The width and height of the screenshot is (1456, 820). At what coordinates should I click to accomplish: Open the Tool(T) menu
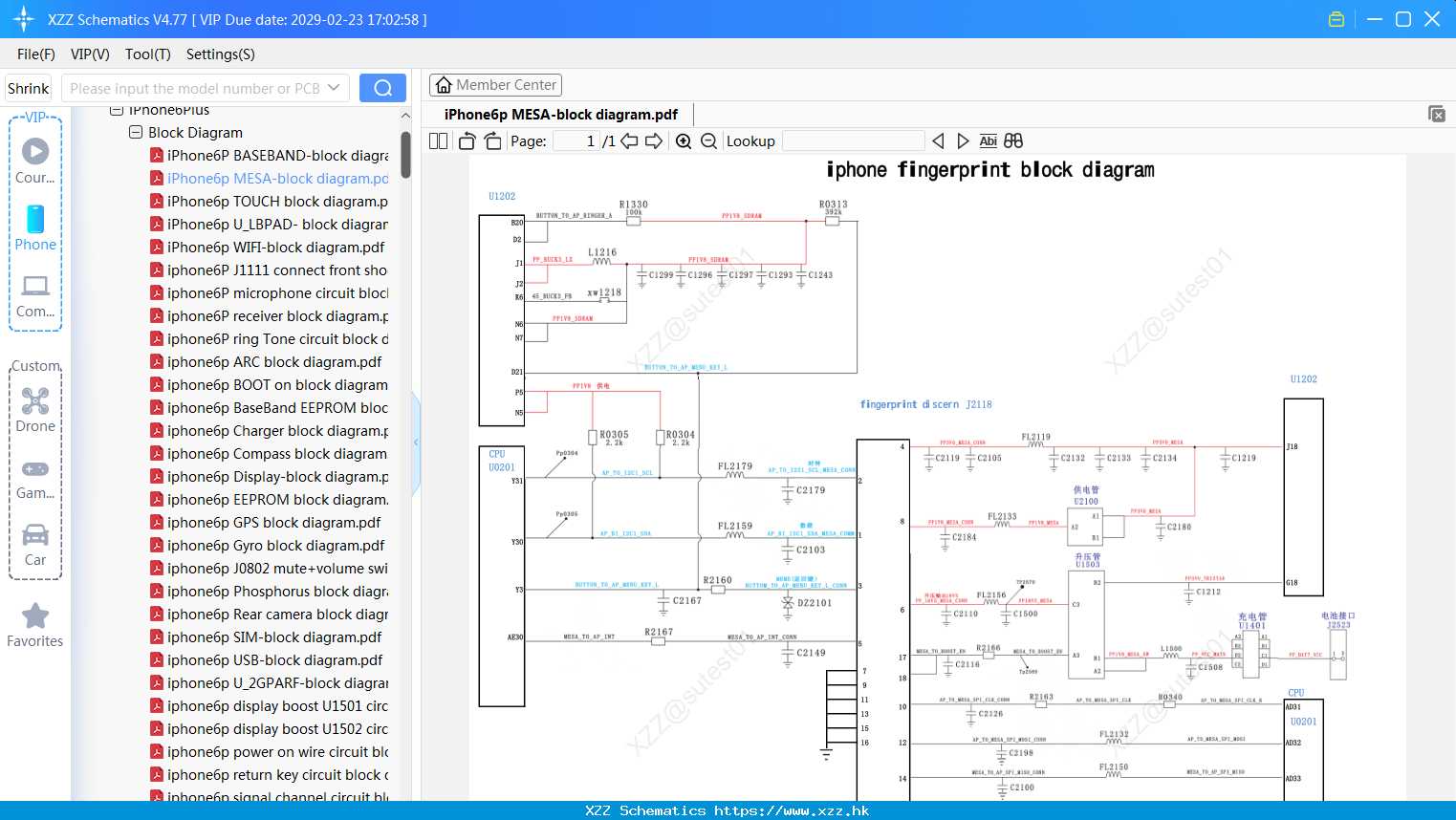coord(148,54)
